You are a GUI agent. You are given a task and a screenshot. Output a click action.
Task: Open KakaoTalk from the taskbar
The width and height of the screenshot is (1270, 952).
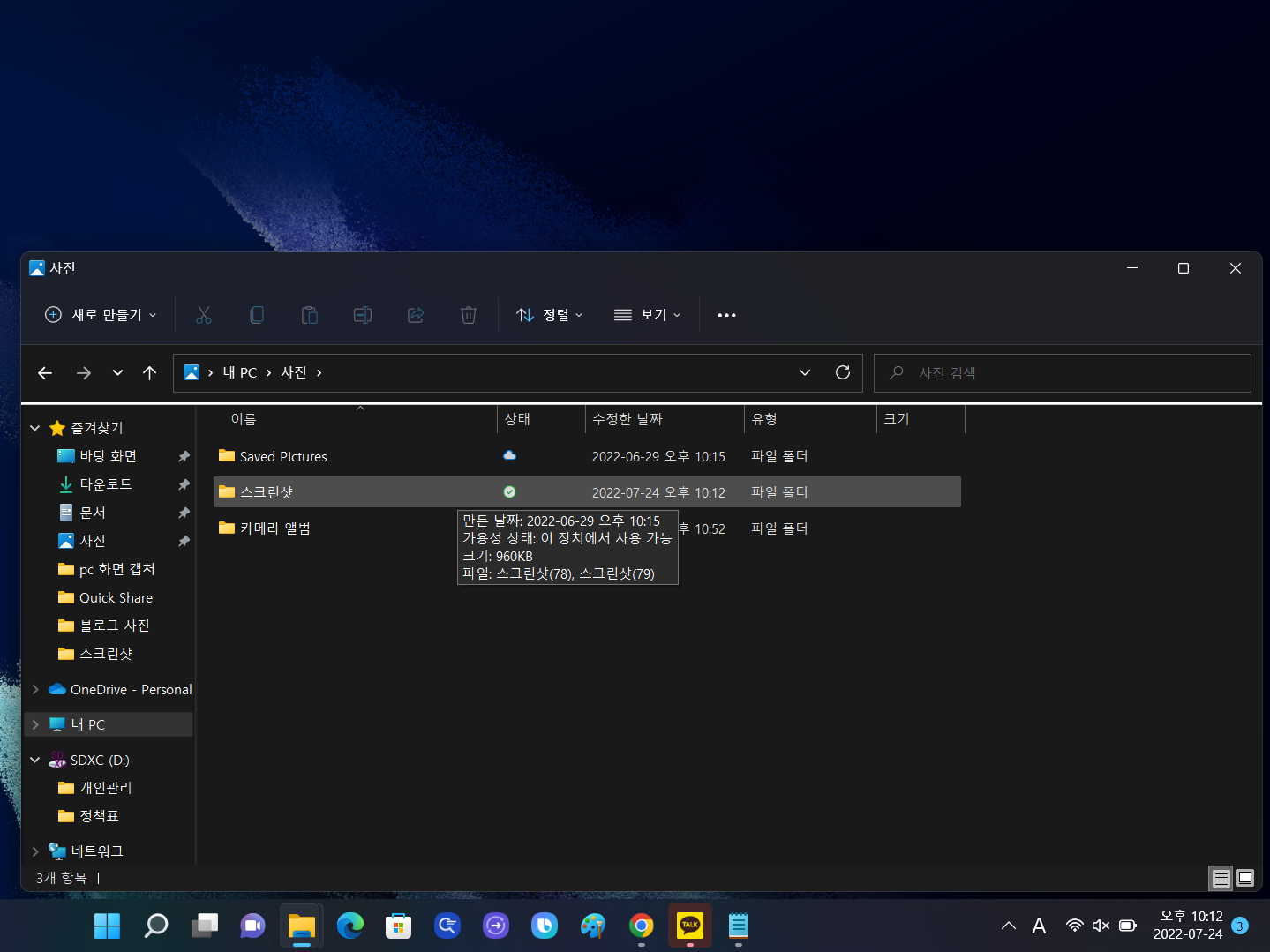(689, 926)
